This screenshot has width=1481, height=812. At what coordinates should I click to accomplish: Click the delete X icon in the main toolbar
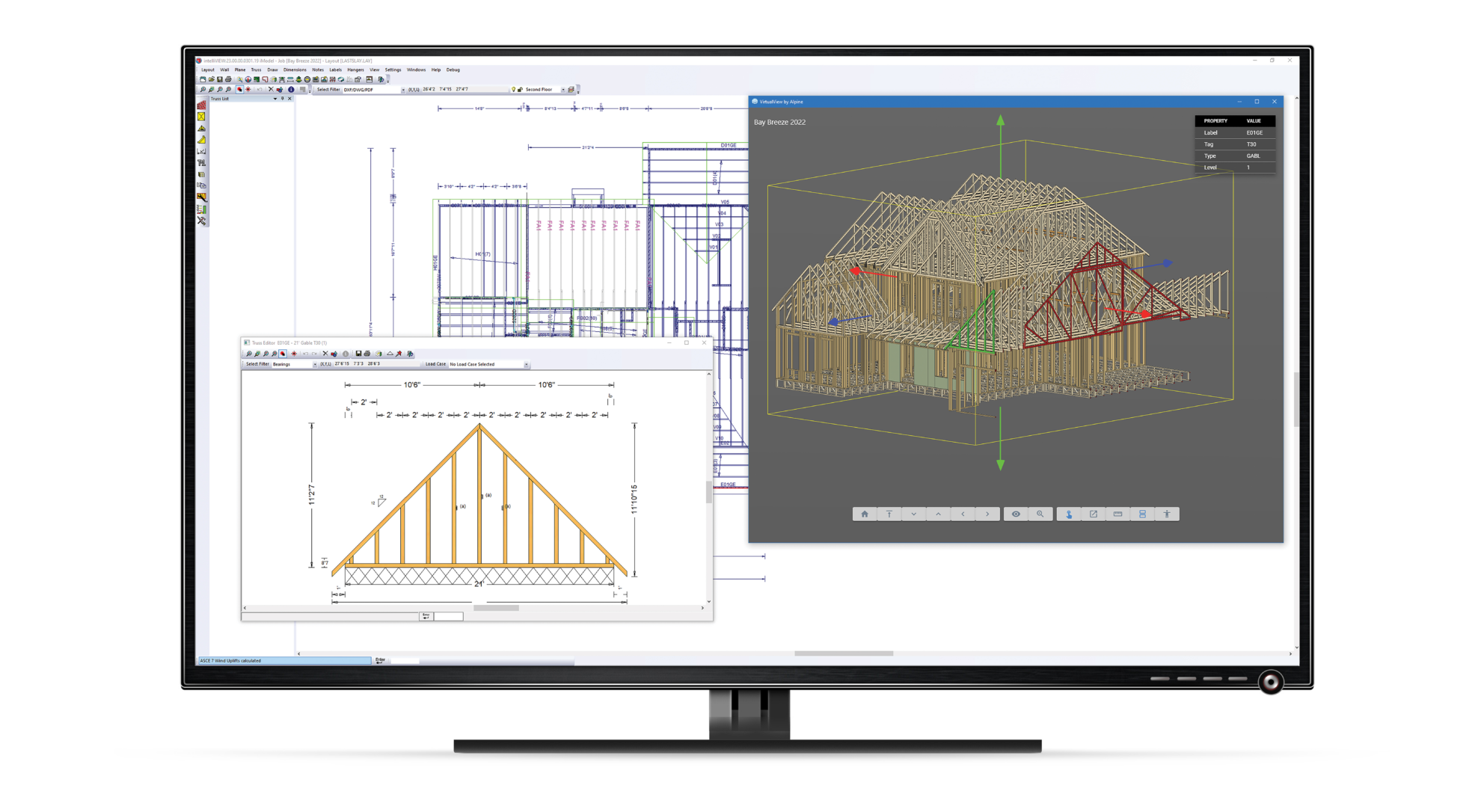point(271,90)
